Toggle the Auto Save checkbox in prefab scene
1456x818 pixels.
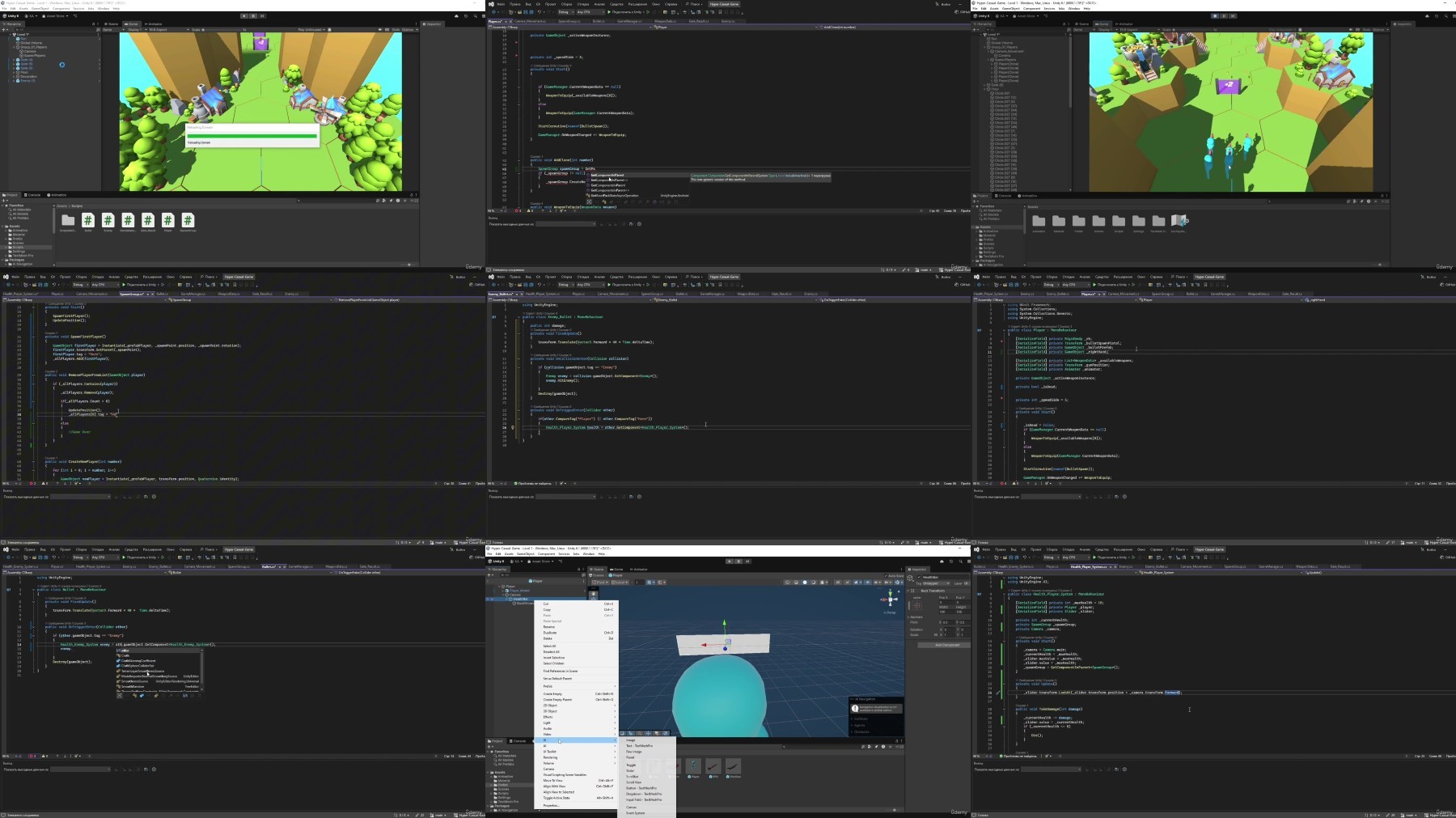coord(886,576)
